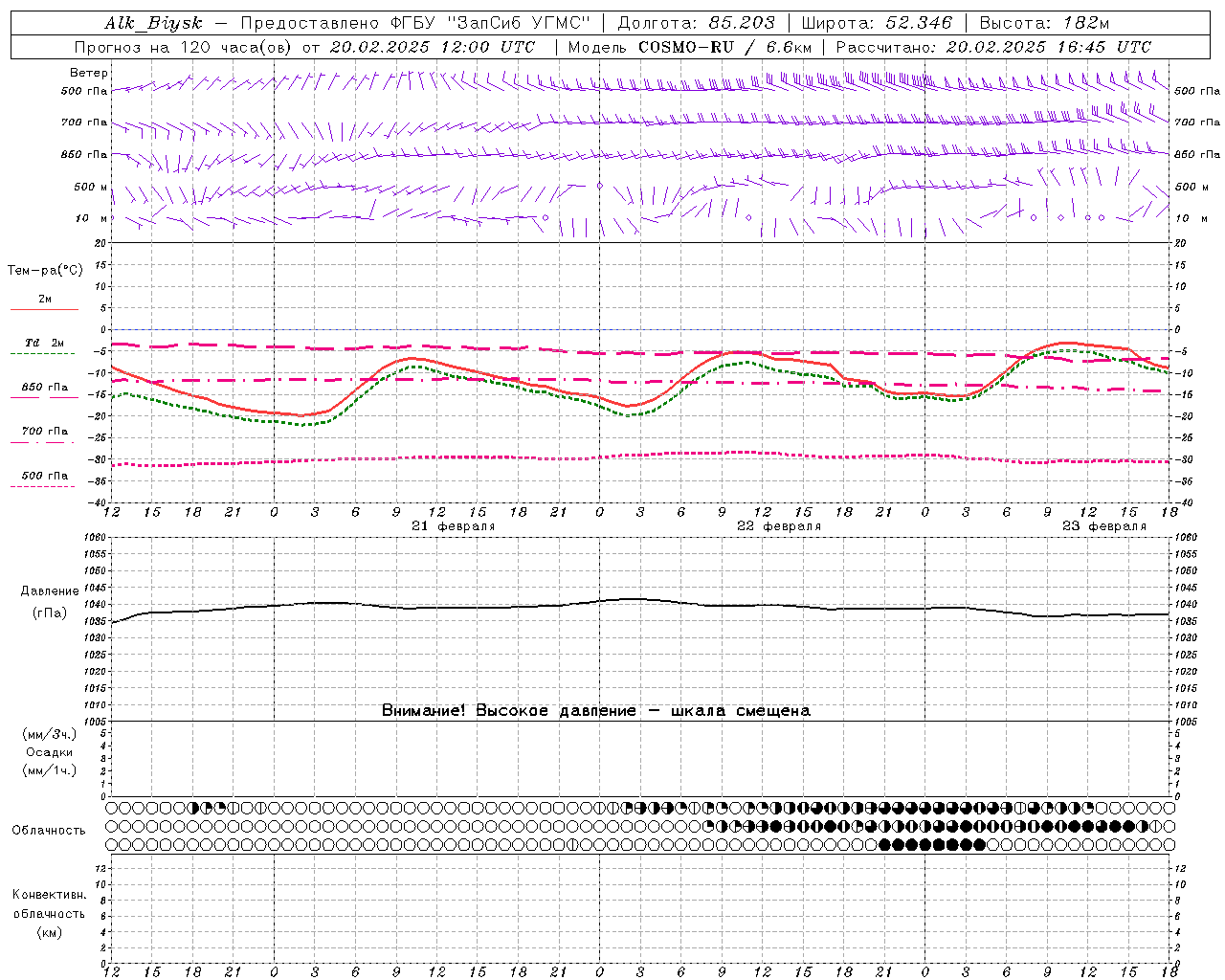Click the (мм/3ч.) precipitation unit label
Image resolution: width=1225 pixels, height=980 pixels.
[50, 734]
